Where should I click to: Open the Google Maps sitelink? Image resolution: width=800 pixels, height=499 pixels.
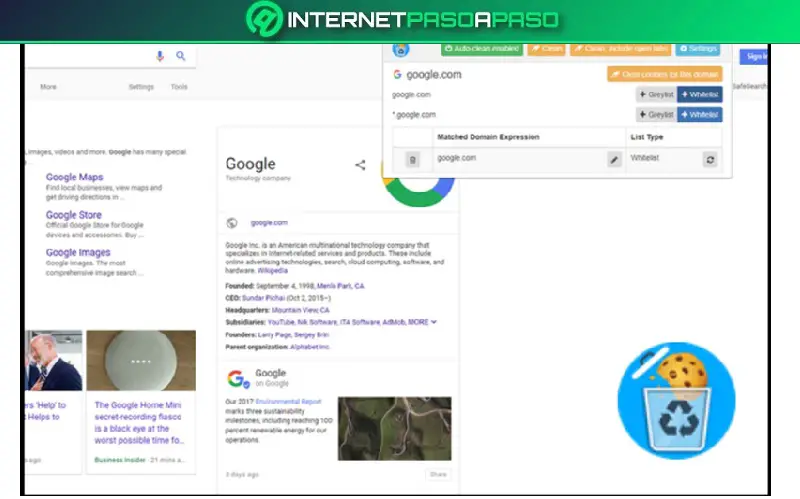74,177
